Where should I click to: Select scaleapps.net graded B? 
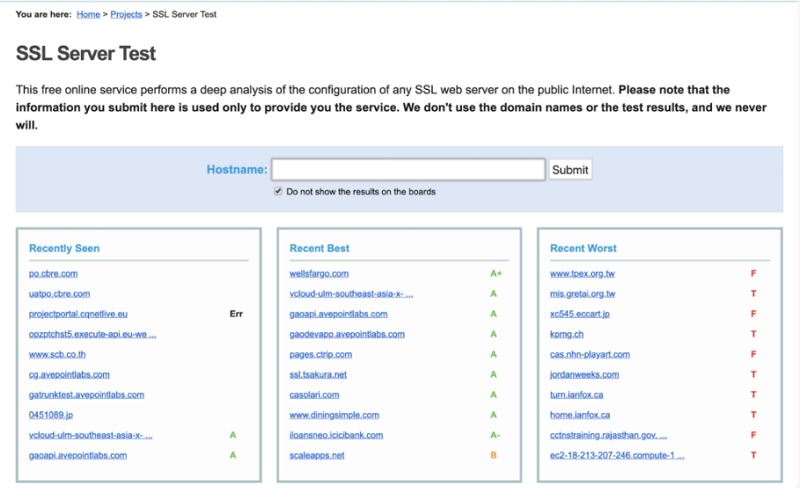pyautogui.click(x=317, y=455)
